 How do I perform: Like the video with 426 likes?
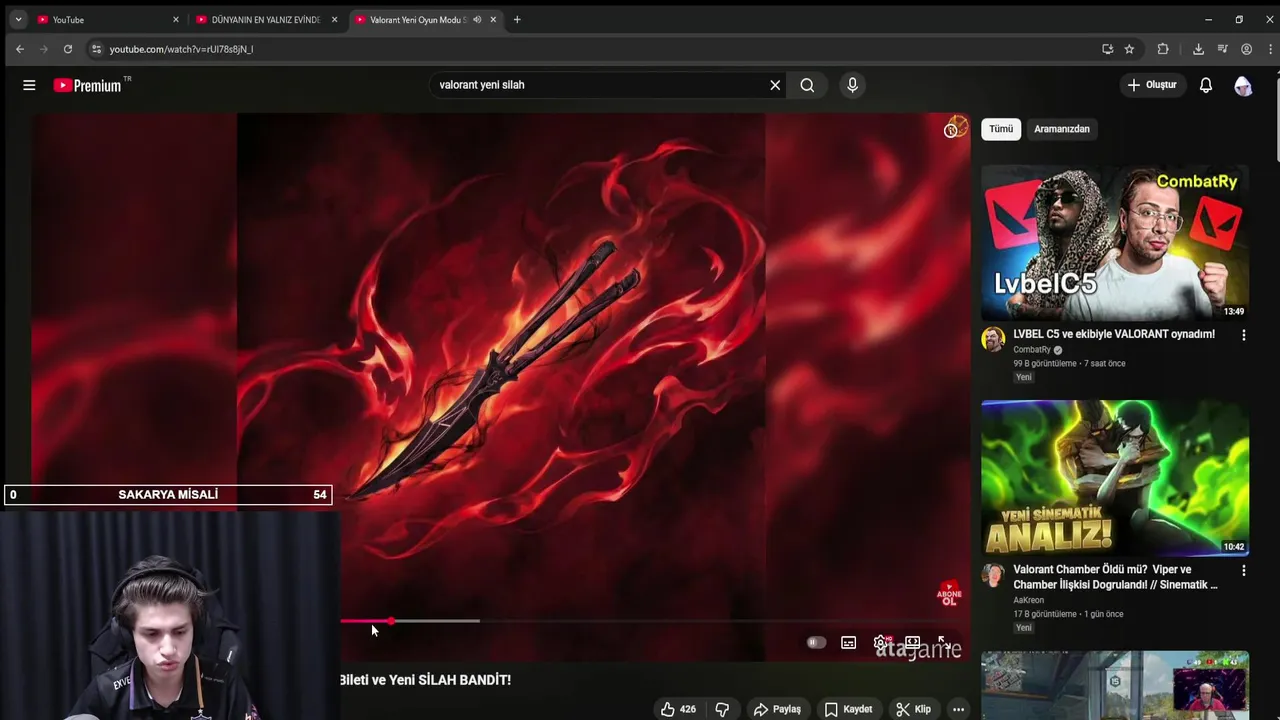[x=678, y=709]
